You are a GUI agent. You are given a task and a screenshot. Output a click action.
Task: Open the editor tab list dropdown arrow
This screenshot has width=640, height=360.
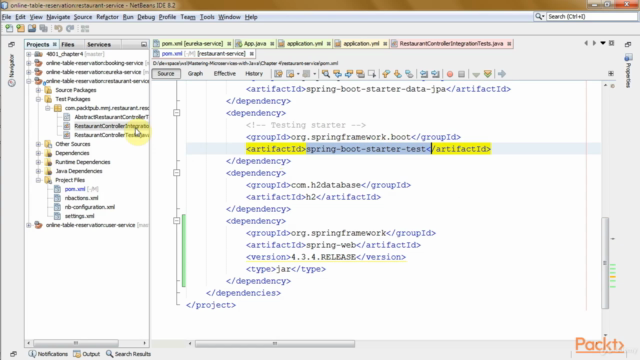[x=603, y=43]
